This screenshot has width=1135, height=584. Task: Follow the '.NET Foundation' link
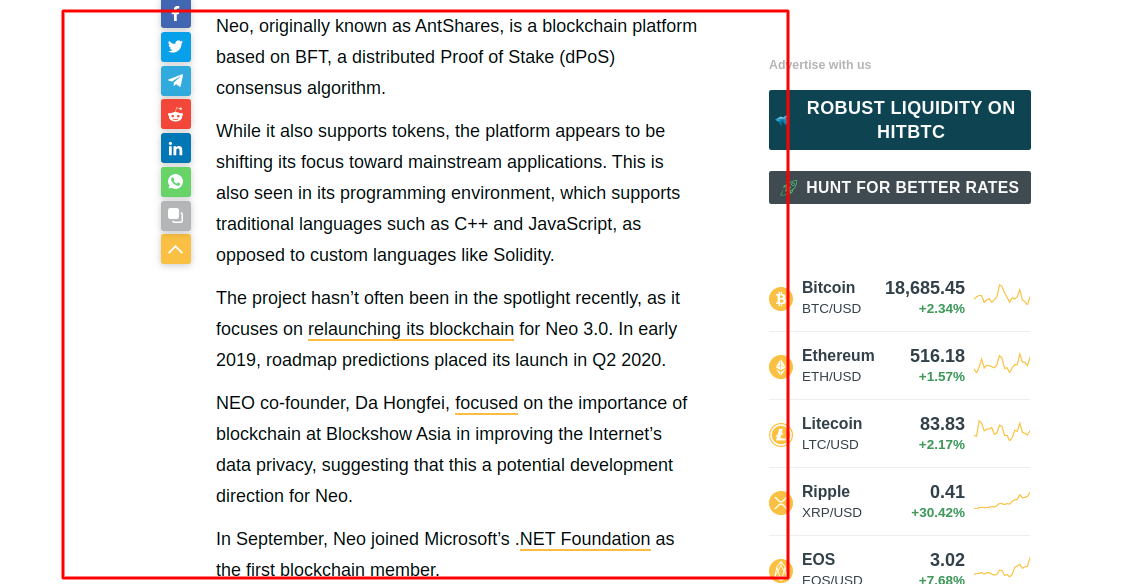point(585,539)
